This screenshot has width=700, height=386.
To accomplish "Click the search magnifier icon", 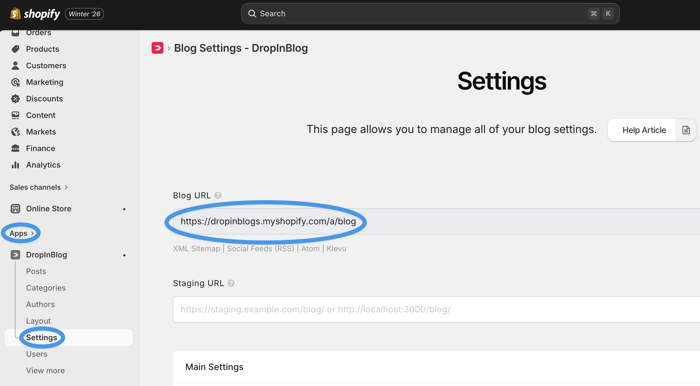I will [x=252, y=14].
